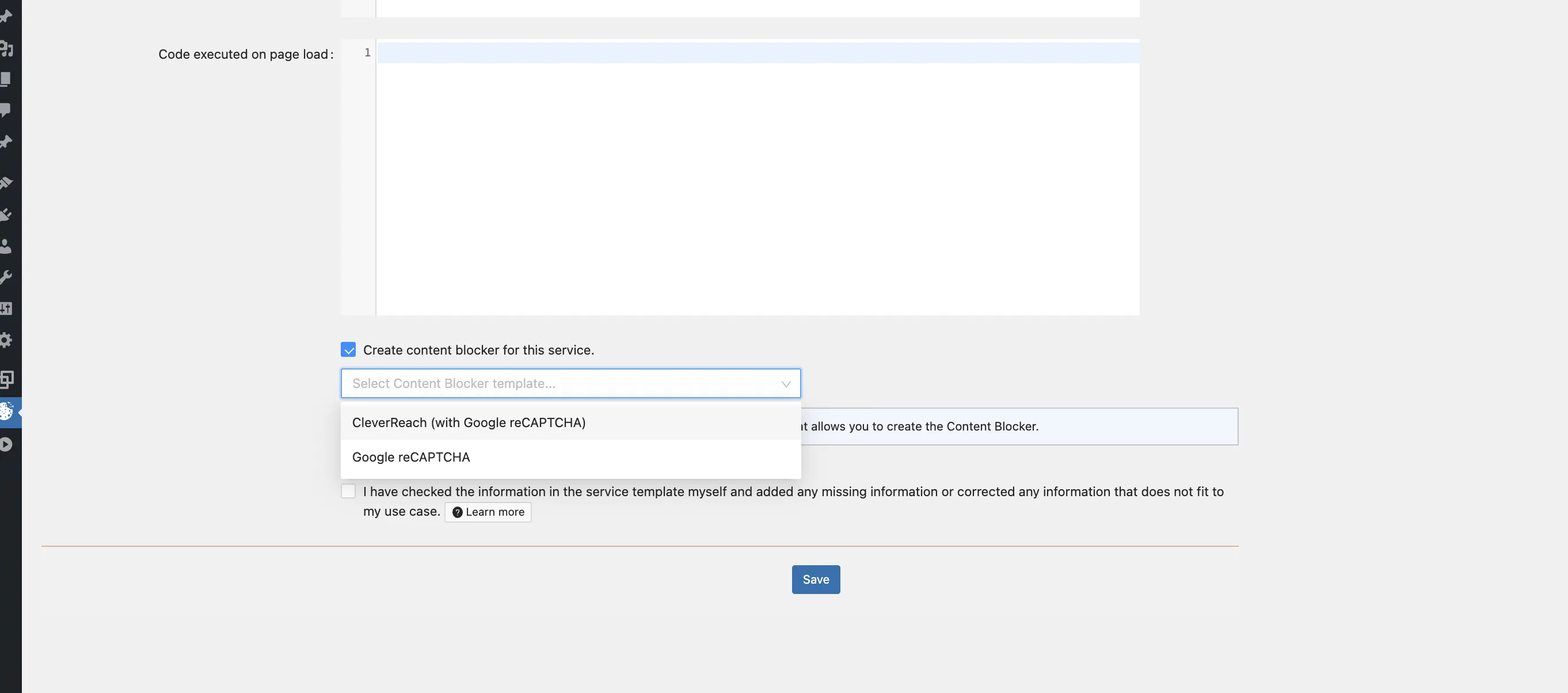Check the 'I have checked the information' box

348,491
